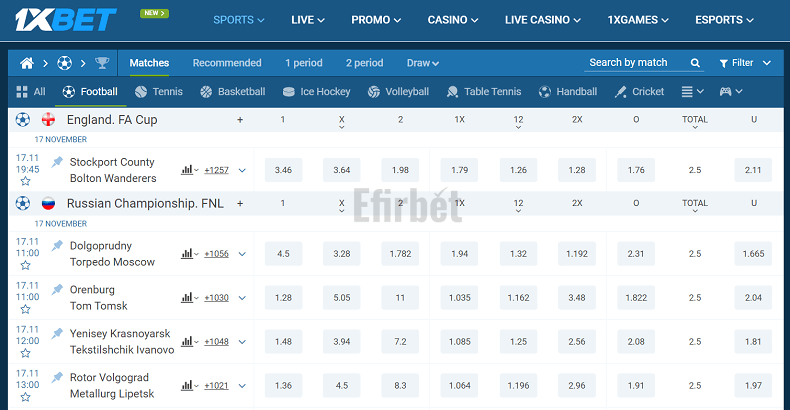The width and height of the screenshot is (790, 410).
Task: Open statistics chart for Stockport County match
Action: 189,170
